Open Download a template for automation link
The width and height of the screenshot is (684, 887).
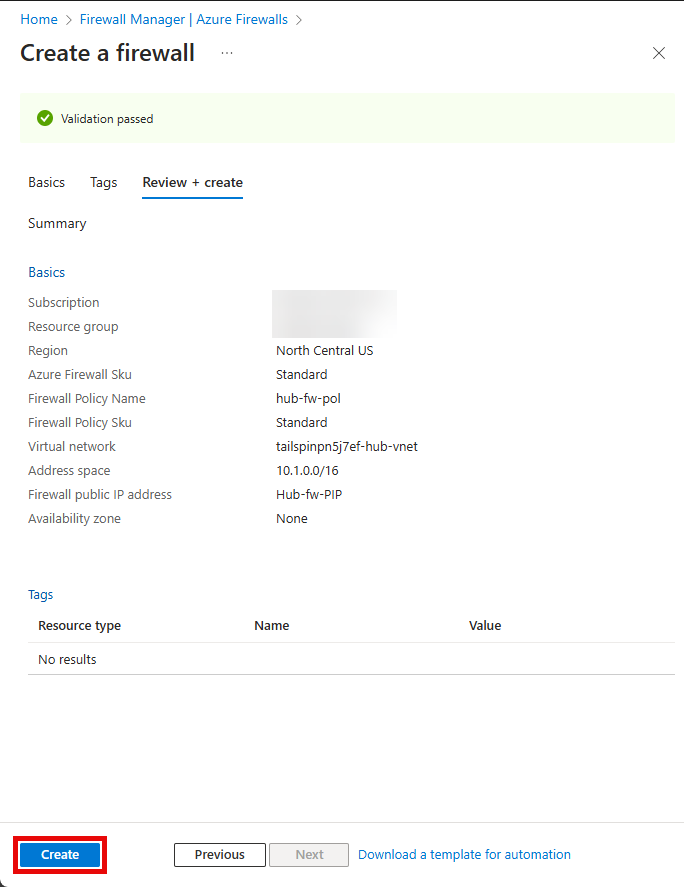[464, 855]
